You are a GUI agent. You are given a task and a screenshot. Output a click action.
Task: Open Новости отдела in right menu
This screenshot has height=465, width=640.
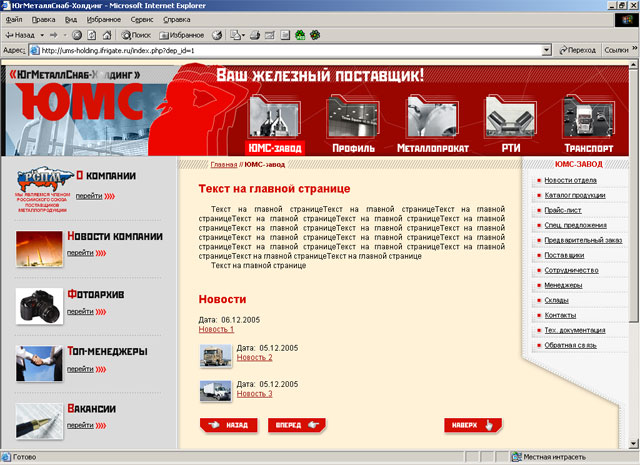coord(570,180)
